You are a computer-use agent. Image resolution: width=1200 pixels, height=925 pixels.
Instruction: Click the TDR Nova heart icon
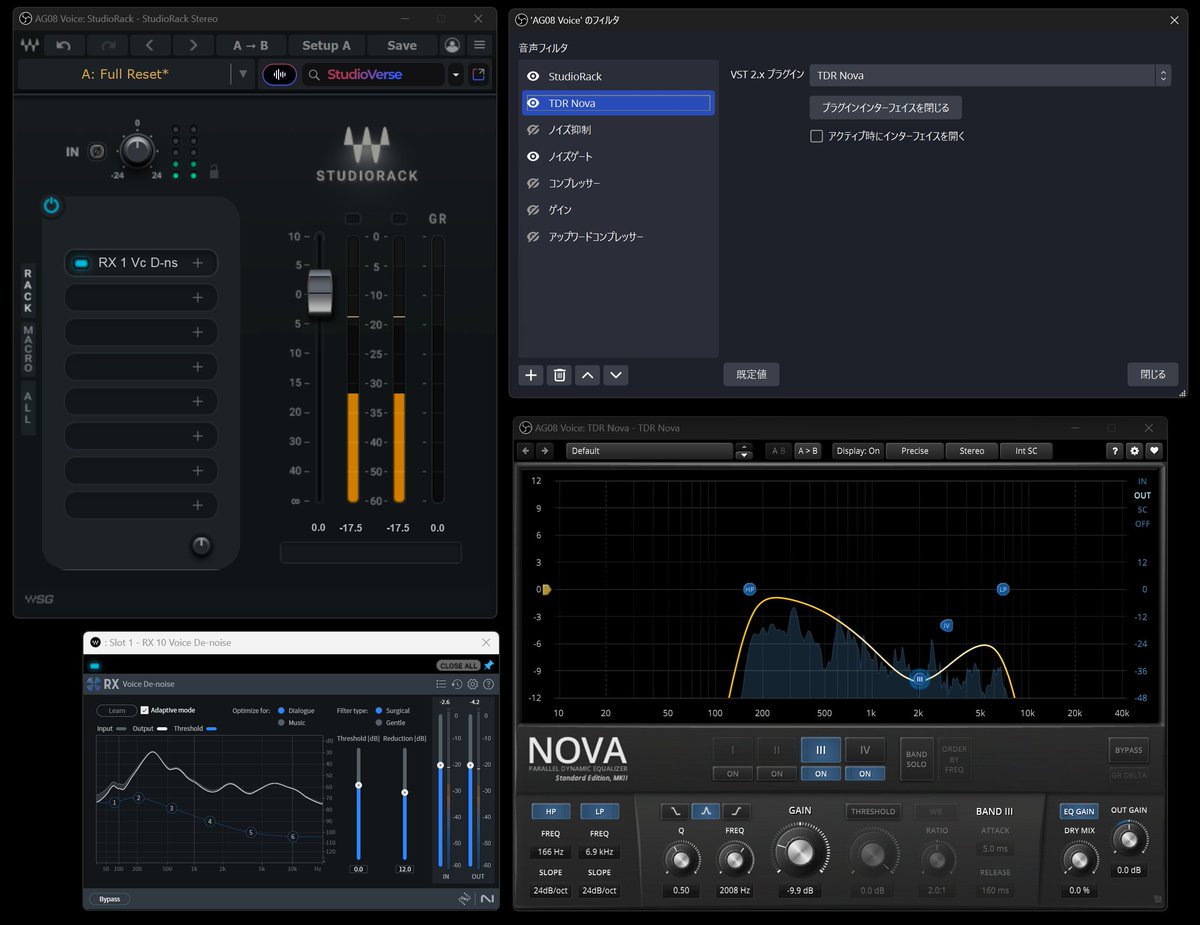[x=1154, y=451]
